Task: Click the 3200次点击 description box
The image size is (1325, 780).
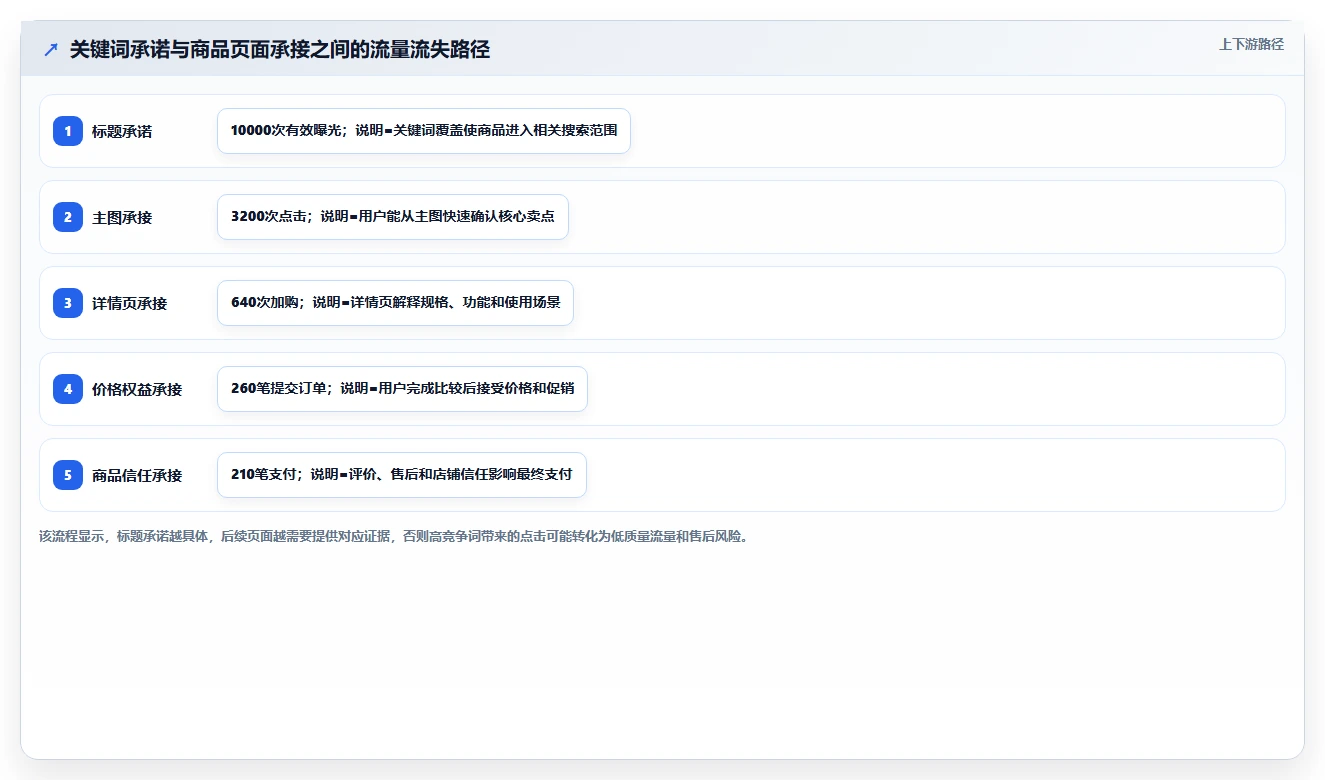Action: click(393, 217)
